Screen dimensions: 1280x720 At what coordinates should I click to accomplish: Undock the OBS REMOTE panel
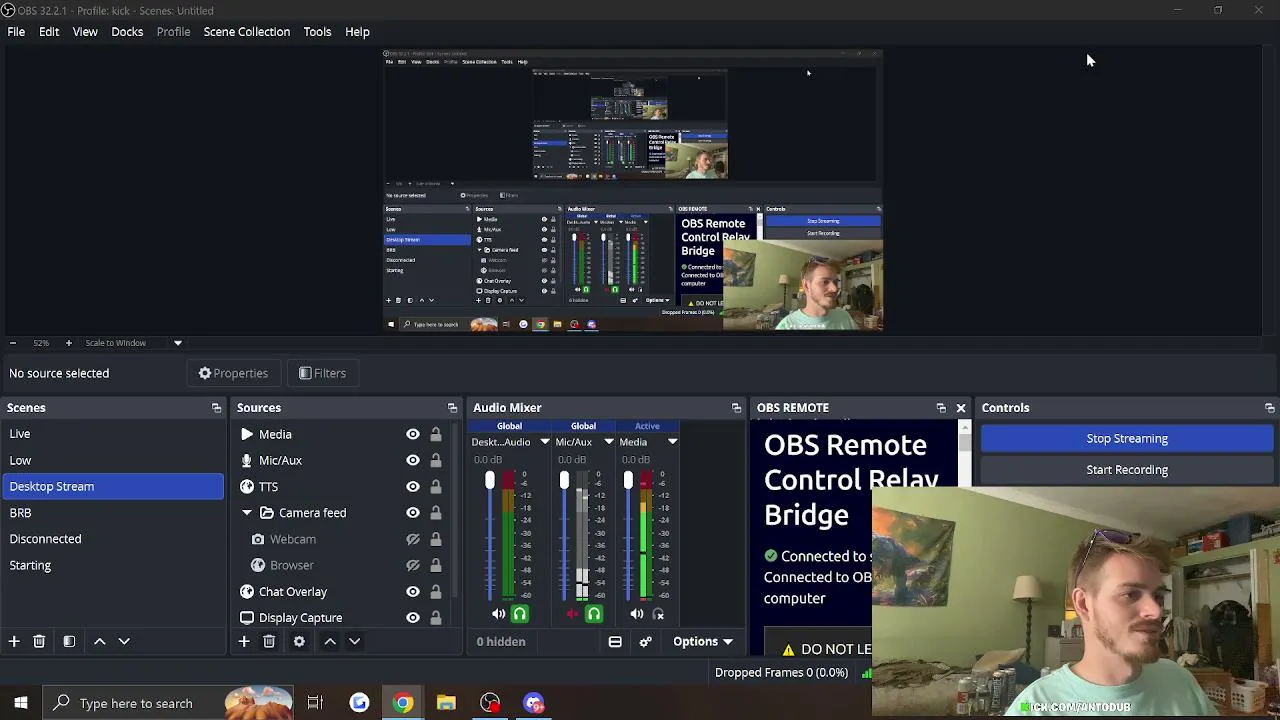coord(941,408)
